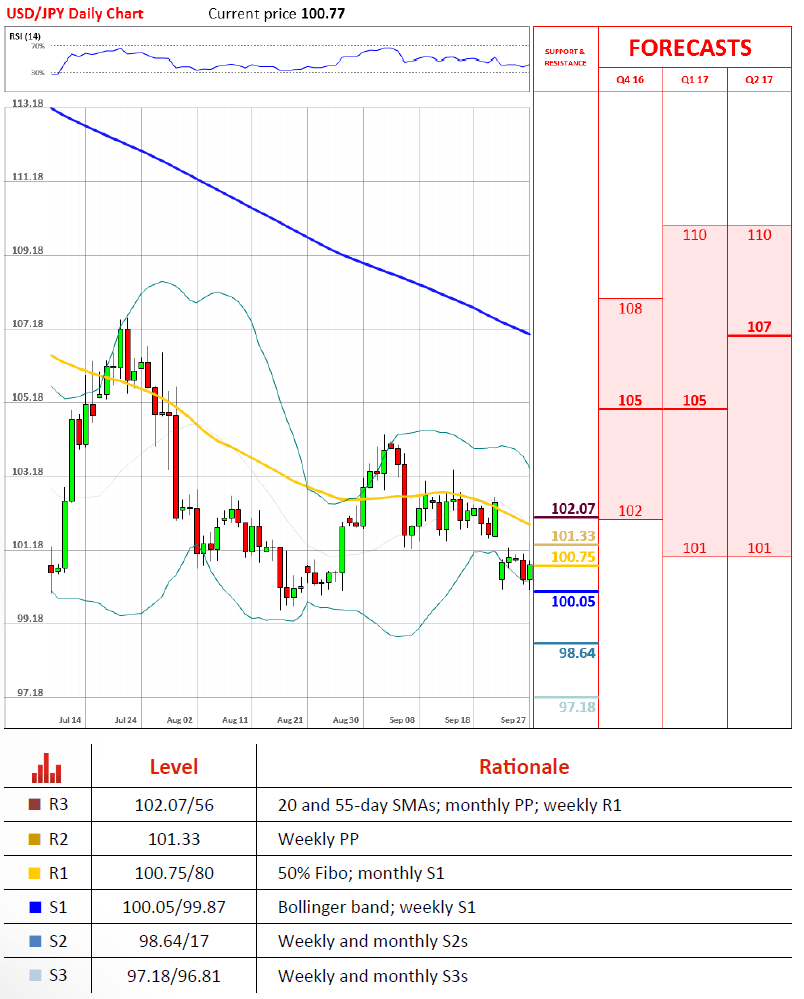Click the '102.07/56' level cell
The image size is (804, 999).
174,805
